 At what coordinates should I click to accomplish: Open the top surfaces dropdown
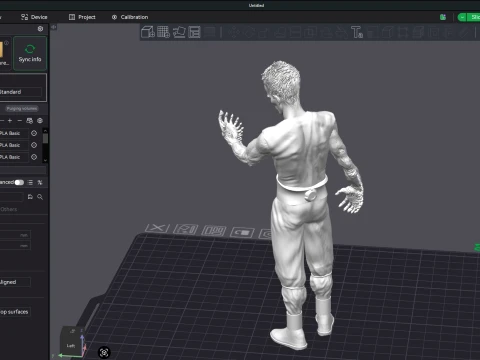tap(15, 312)
